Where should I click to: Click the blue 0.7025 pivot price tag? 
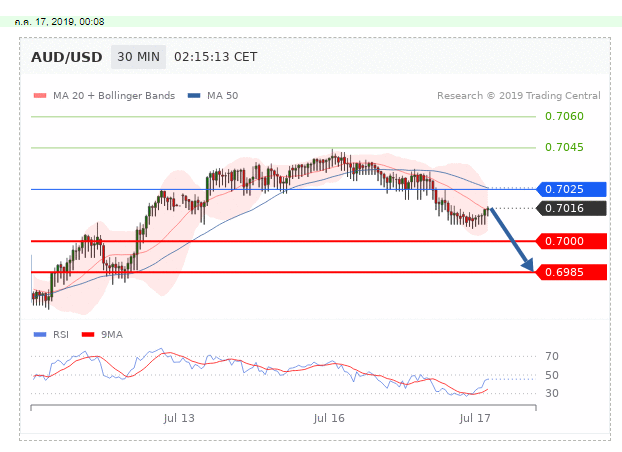(571, 189)
